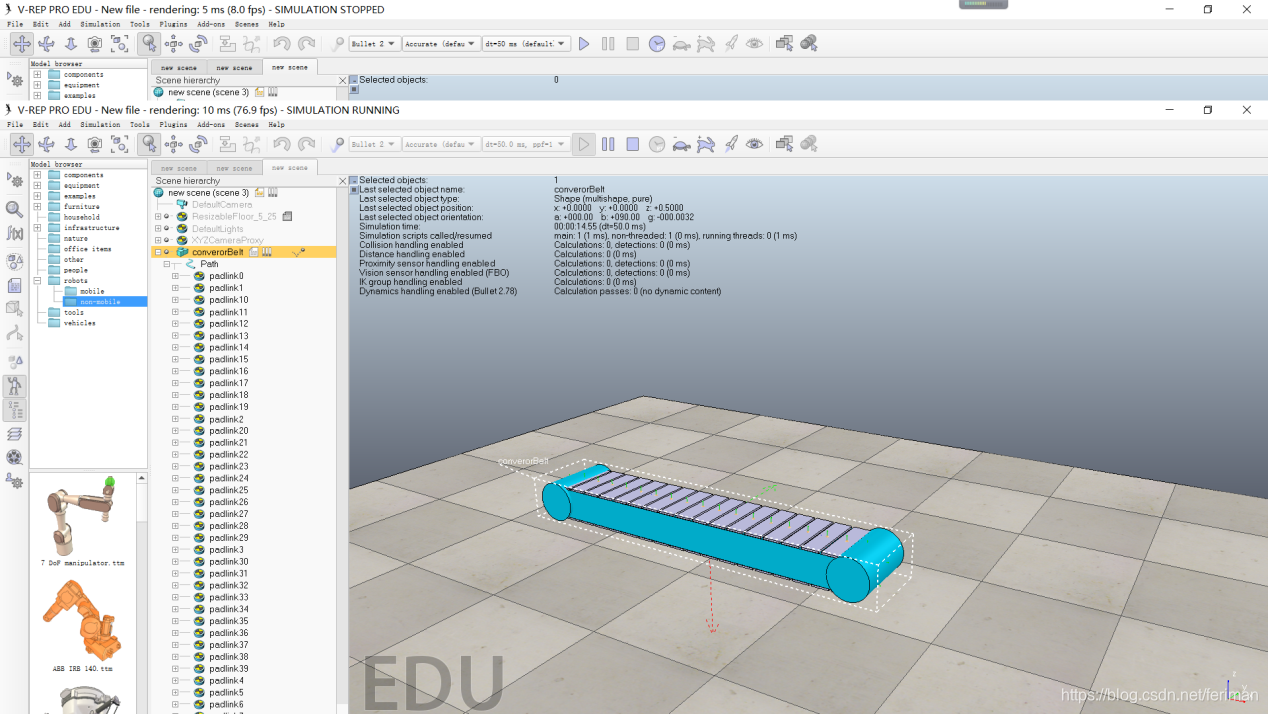Collapse converorBelt node in hierarchy
Screen dimensions: 1268x714
click(157, 253)
